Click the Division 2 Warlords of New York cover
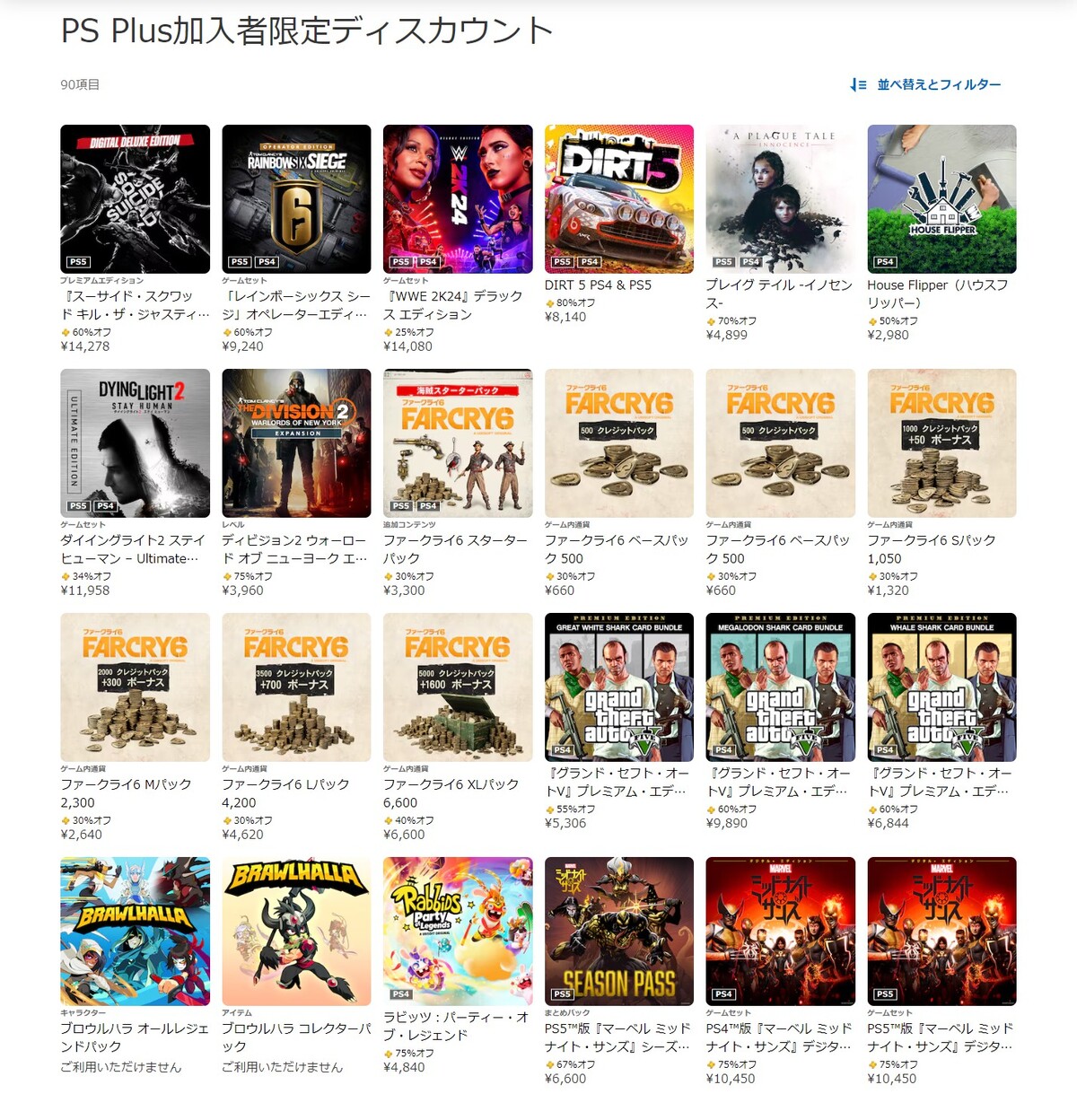Viewport: 1077px width, 1120px height. pyautogui.click(x=296, y=443)
